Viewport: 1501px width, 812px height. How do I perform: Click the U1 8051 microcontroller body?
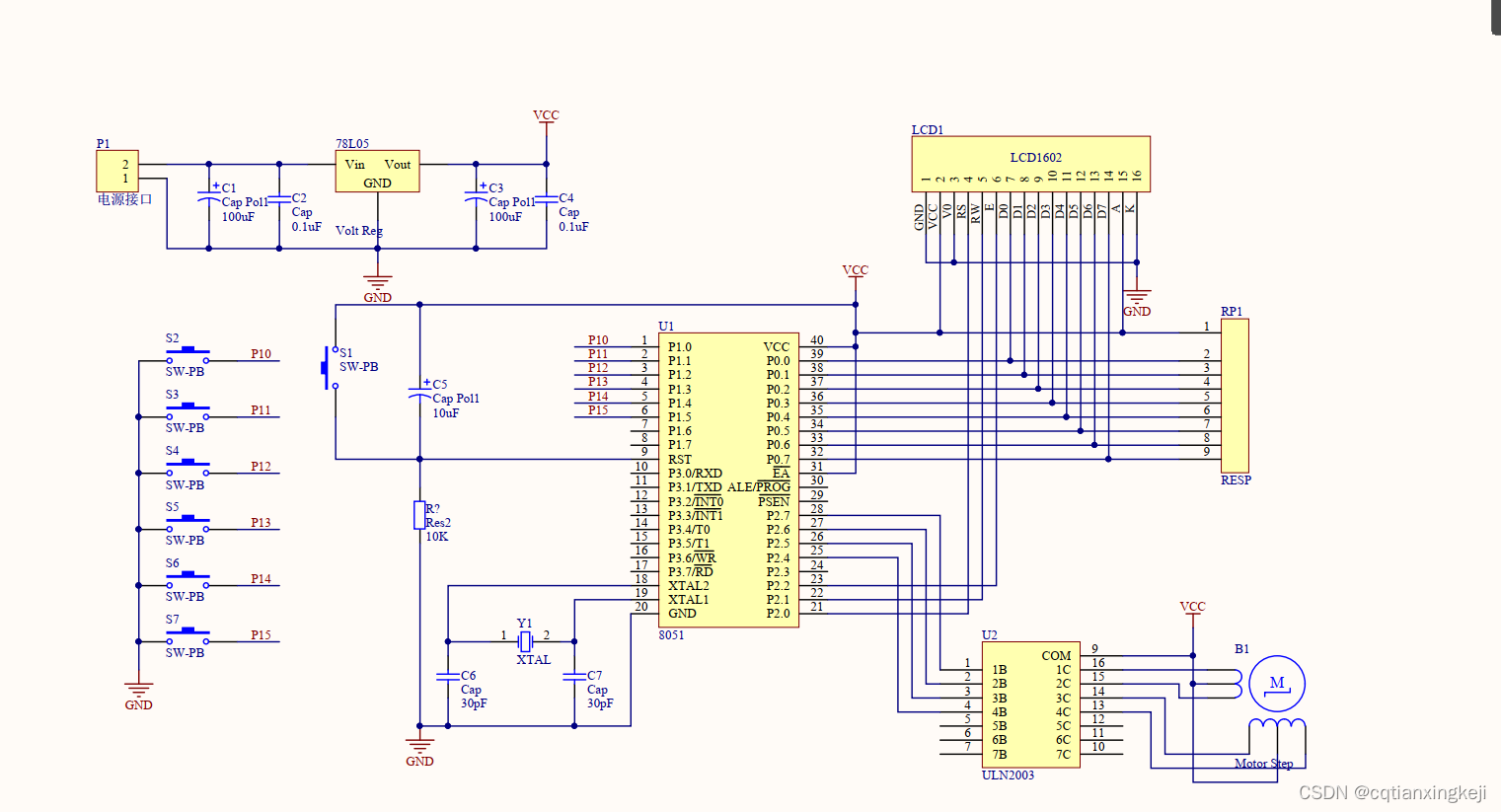728,480
